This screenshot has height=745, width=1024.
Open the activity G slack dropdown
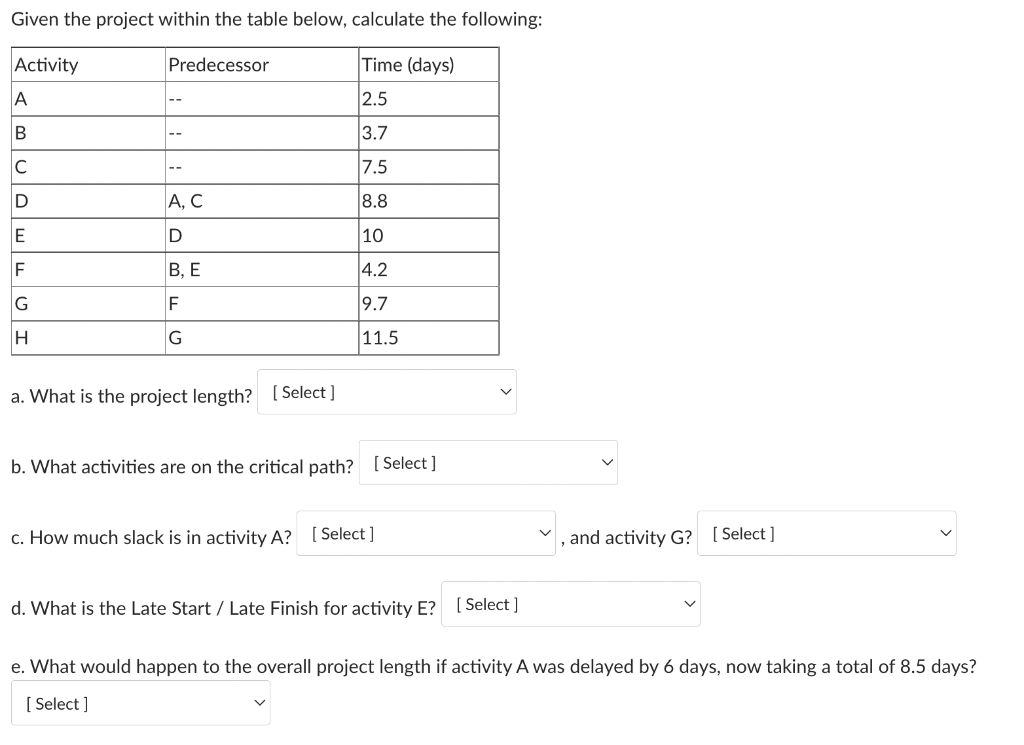tap(826, 533)
